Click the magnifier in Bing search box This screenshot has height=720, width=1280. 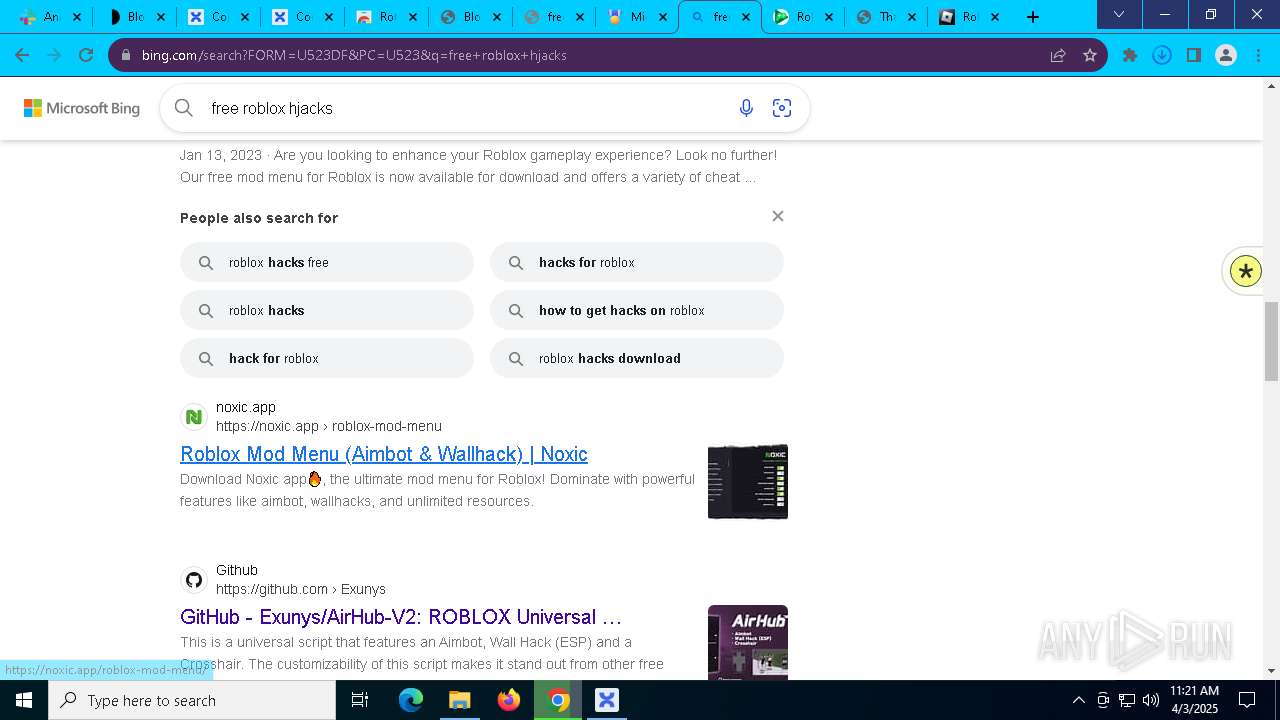pyautogui.click(x=184, y=108)
